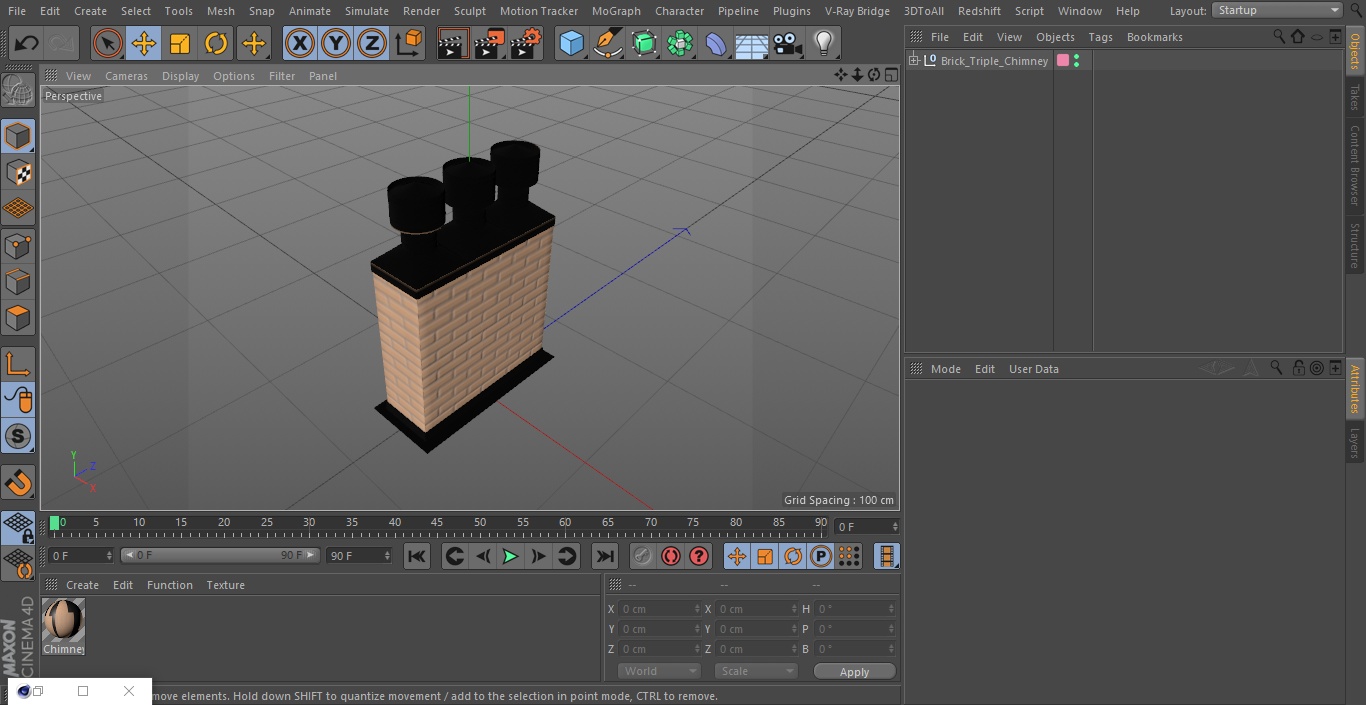Open the Layout dropdown Startup
The height and width of the screenshot is (705, 1366).
[1277, 10]
